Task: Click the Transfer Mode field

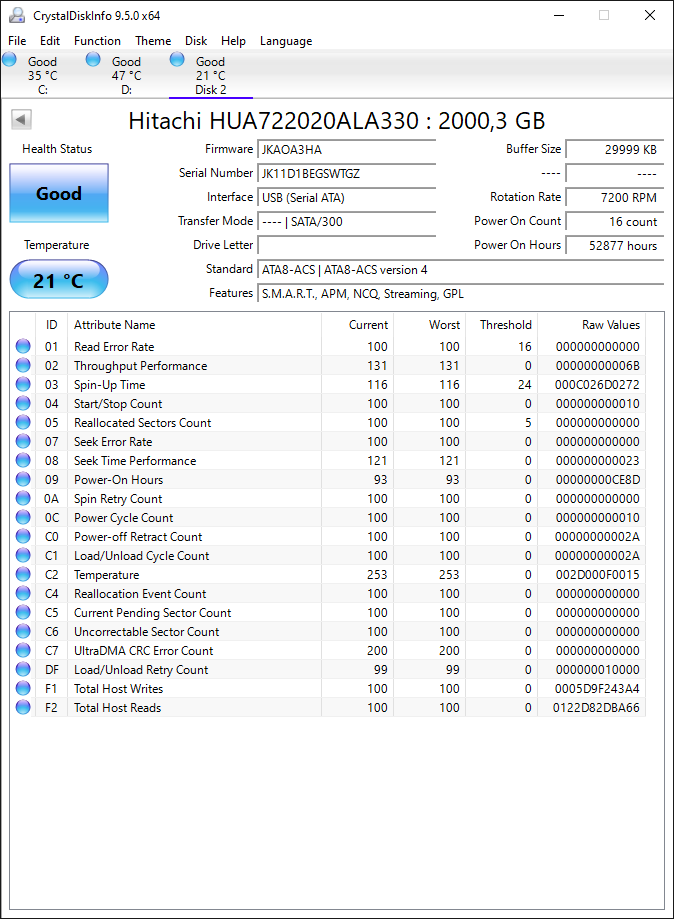Action: click(346, 222)
